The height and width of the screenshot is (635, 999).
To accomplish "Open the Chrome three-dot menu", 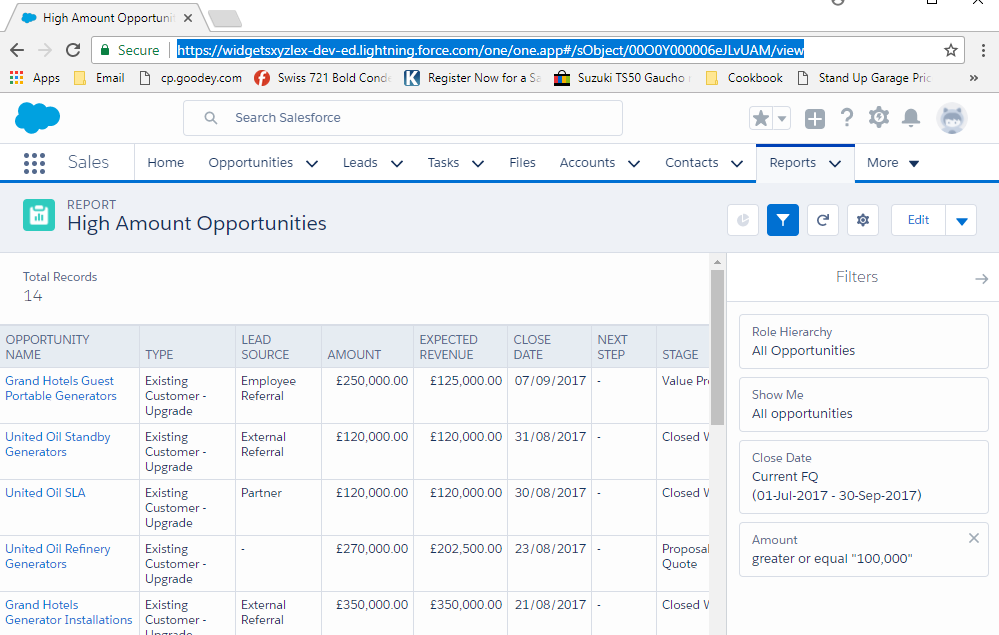I will pos(983,50).
